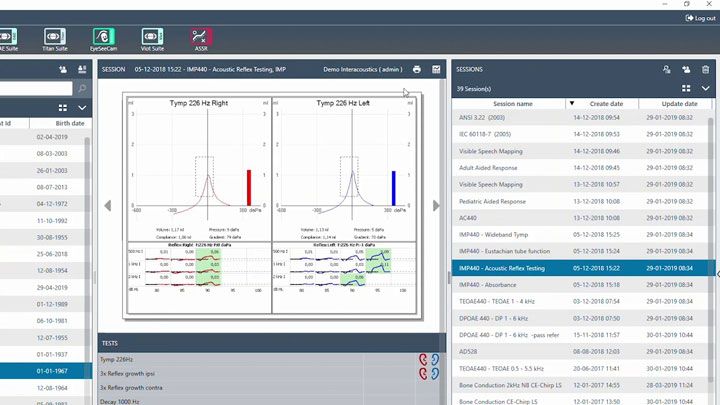The width and height of the screenshot is (720, 405).
Task: Toggle grid view in Sessions panel
Action: click(687, 89)
